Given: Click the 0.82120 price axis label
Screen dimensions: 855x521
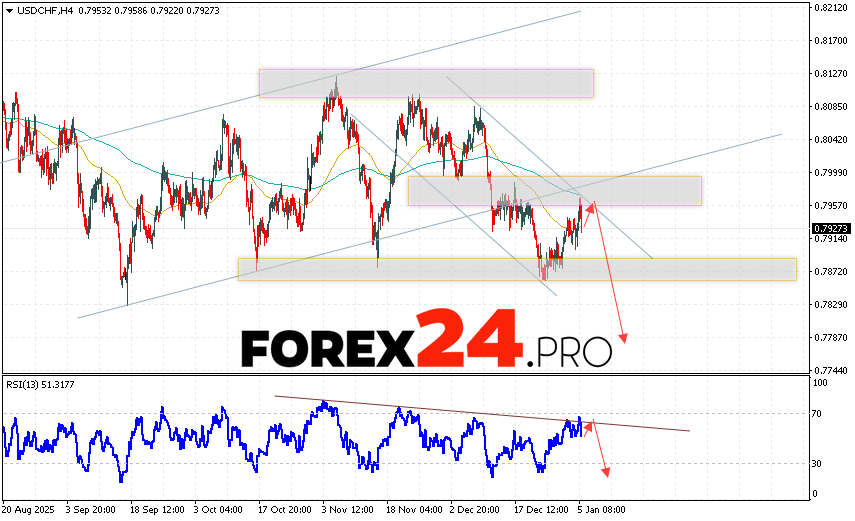Looking at the screenshot, I should pyautogui.click(x=831, y=8).
